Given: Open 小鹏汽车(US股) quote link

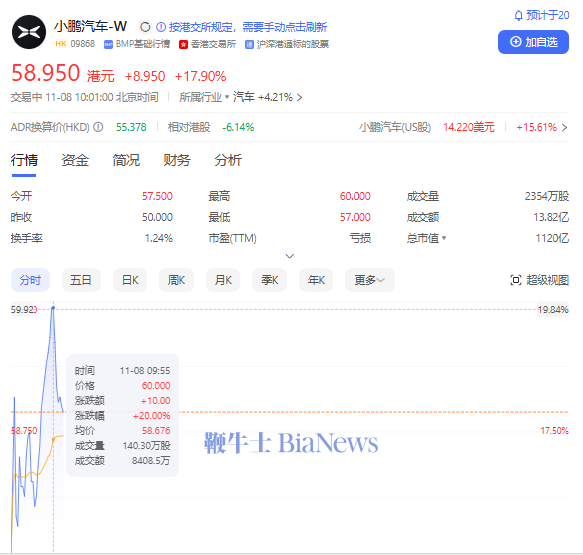Looking at the screenshot, I should (395, 127).
